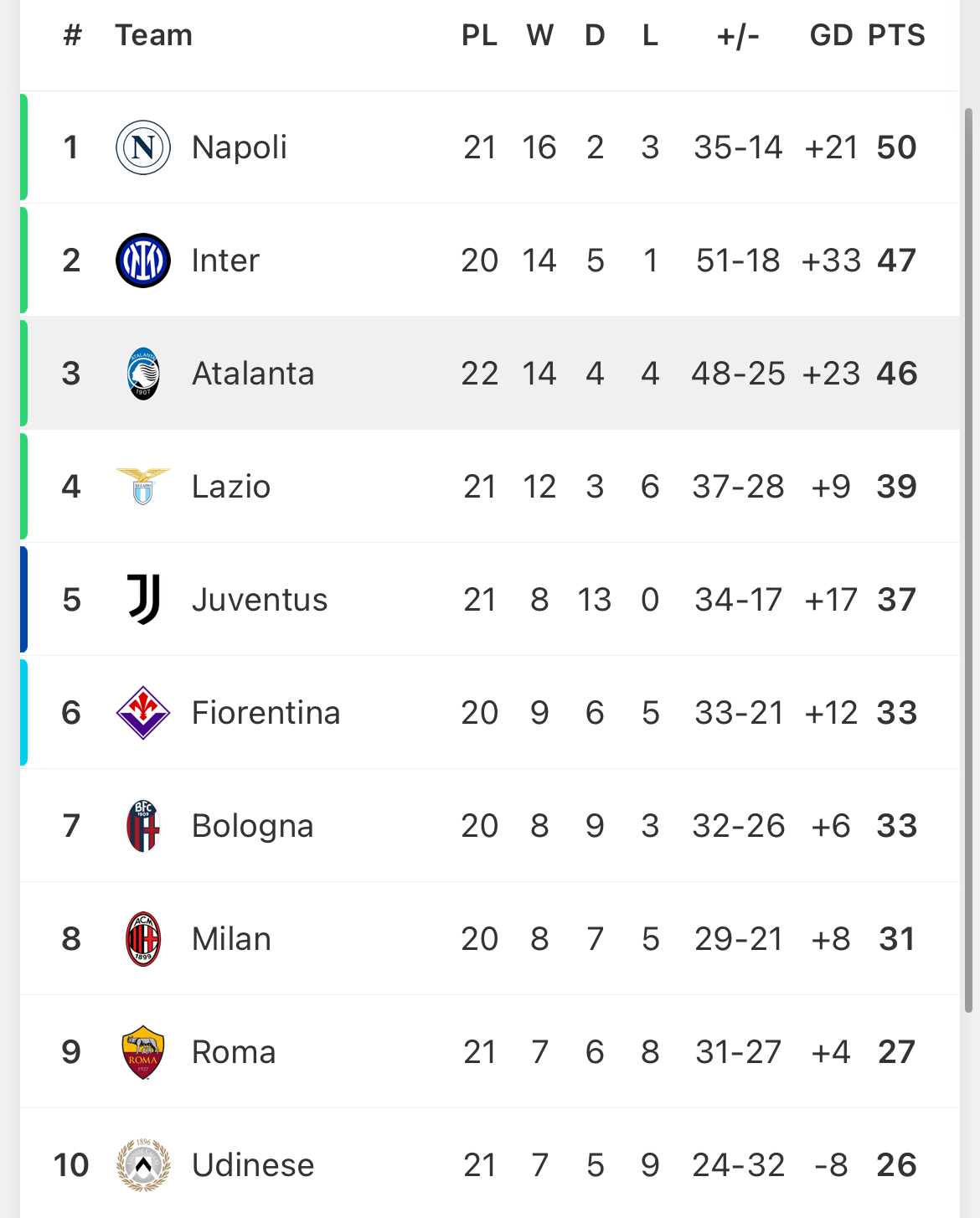The image size is (980, 1218).
Task: Click the GD column header
Action: 831,35
